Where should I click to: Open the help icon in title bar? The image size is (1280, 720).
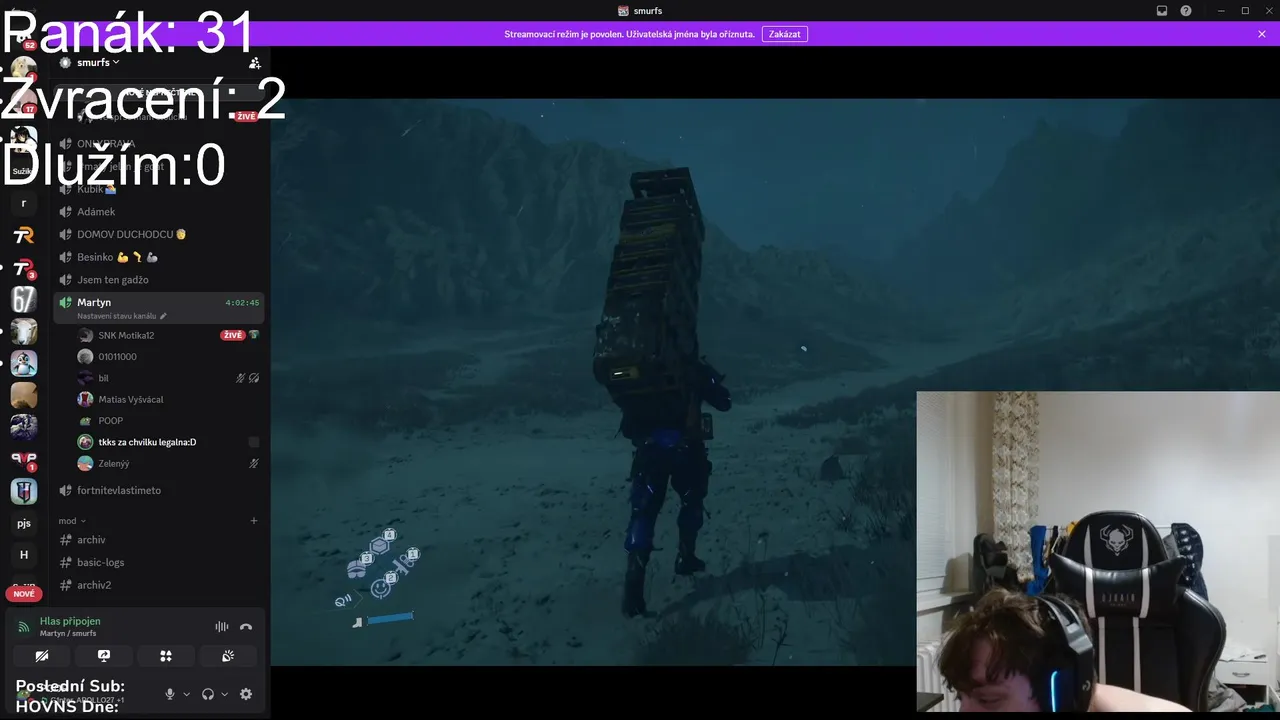[1186, 11]
